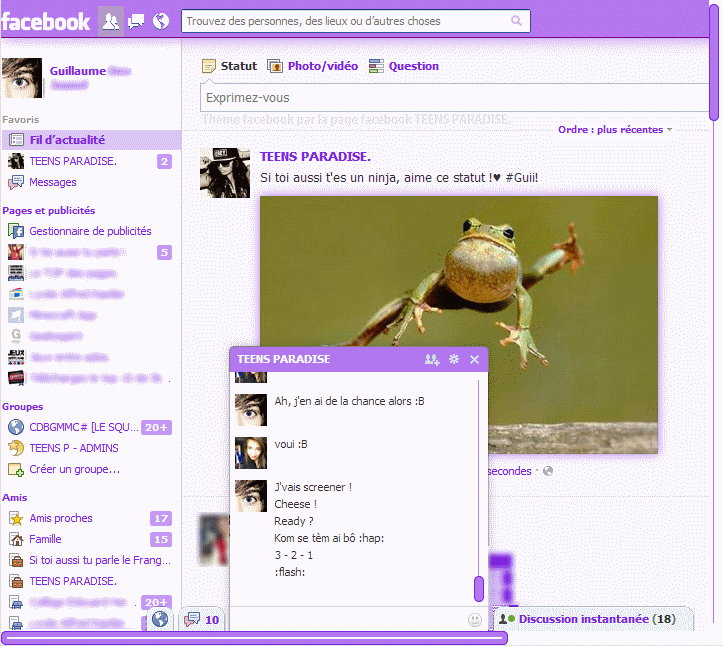Image resolution: width=723 pixels, height=646 pixels.
Task: Click the Favoris heading
Action: pyautogui.click(x=21, y=120)
